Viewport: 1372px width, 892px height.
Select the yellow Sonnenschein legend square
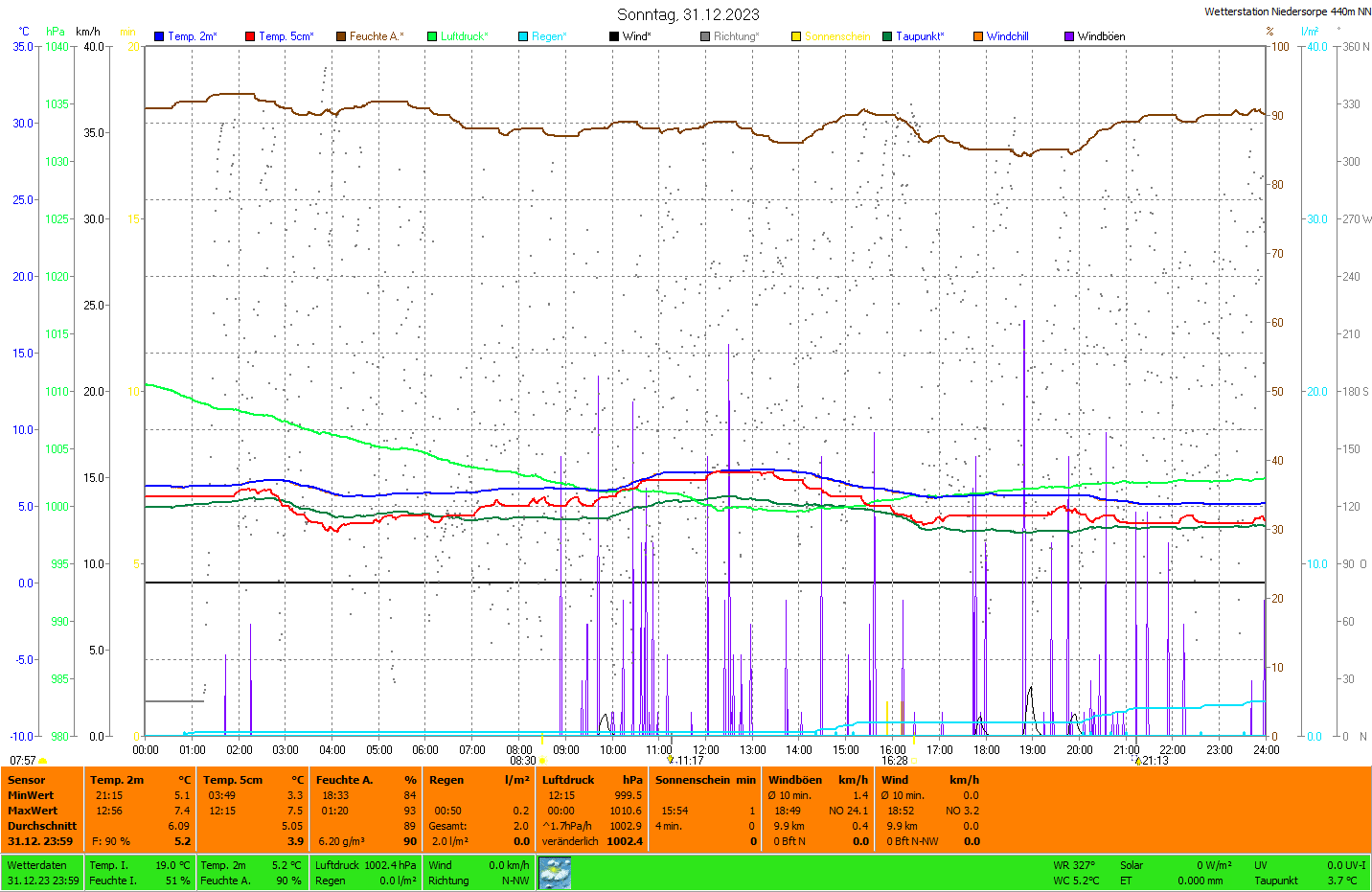tap(796, 36)
